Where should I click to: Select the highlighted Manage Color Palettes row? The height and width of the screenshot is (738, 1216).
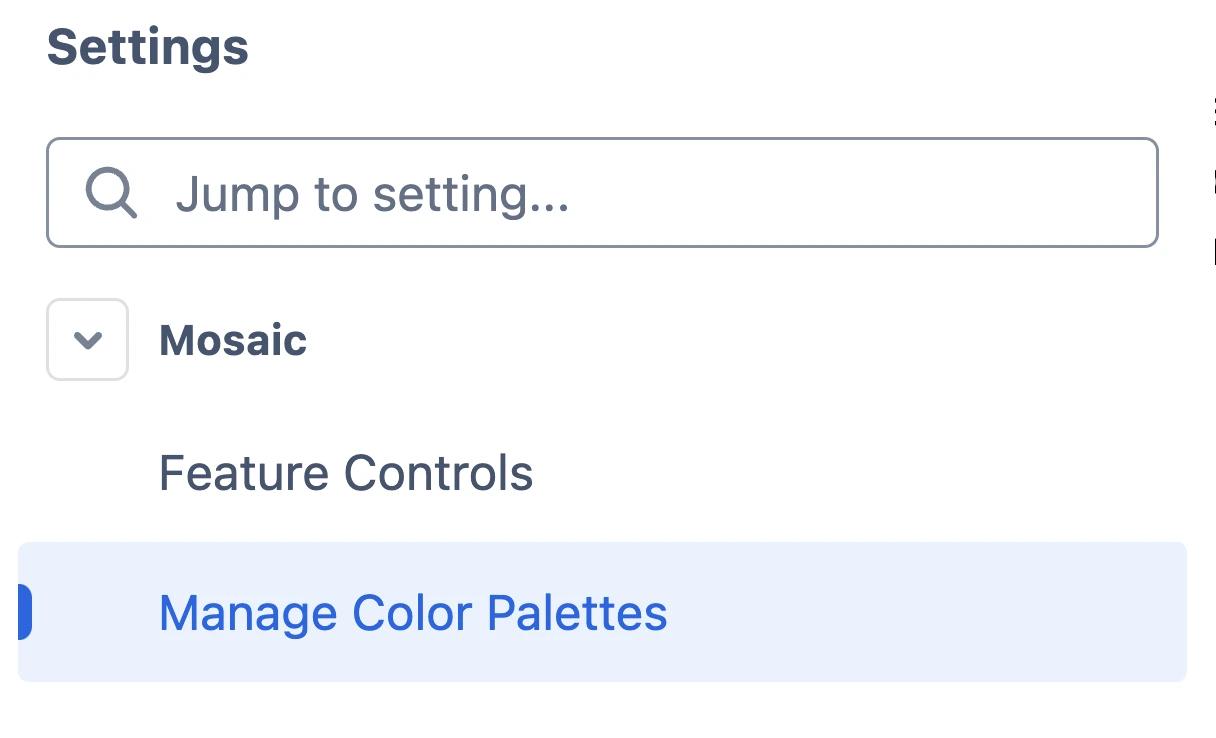click(602, 612)
